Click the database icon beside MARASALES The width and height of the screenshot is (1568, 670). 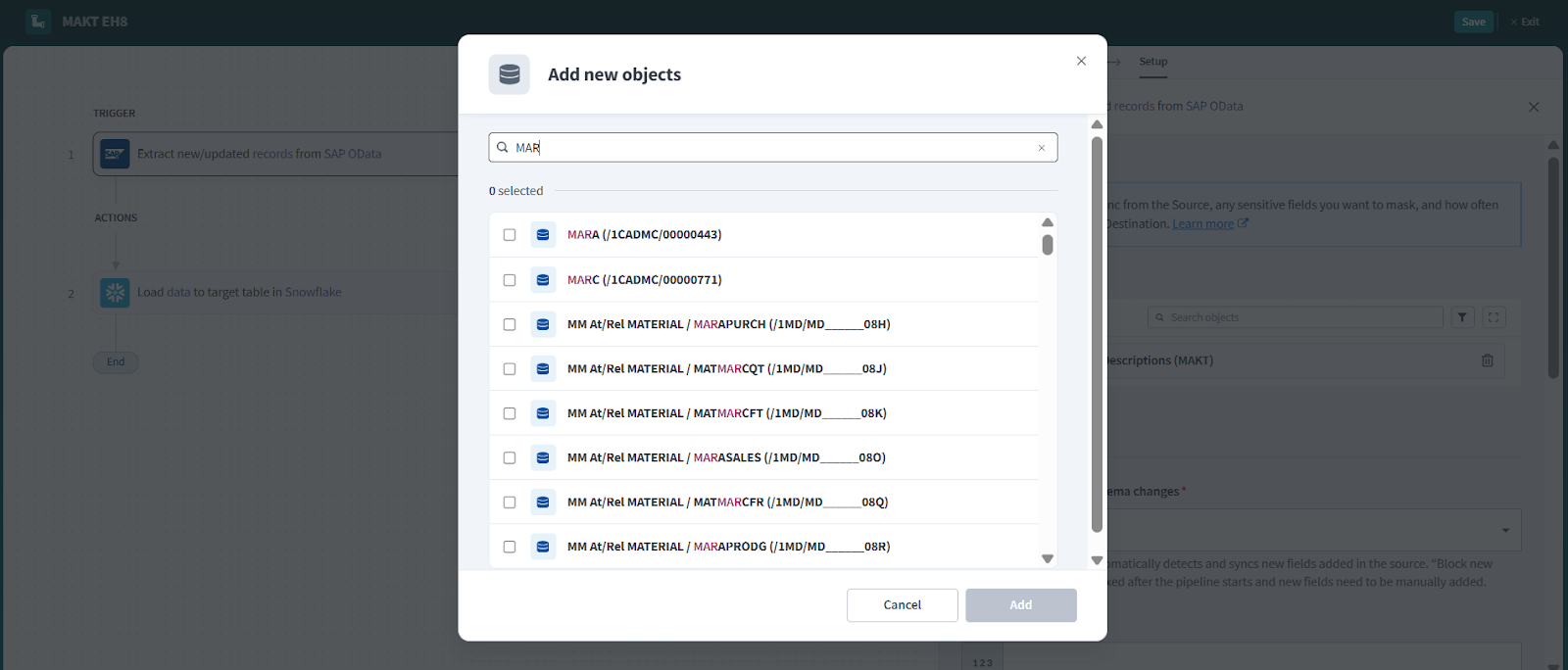tap(543, 457)
